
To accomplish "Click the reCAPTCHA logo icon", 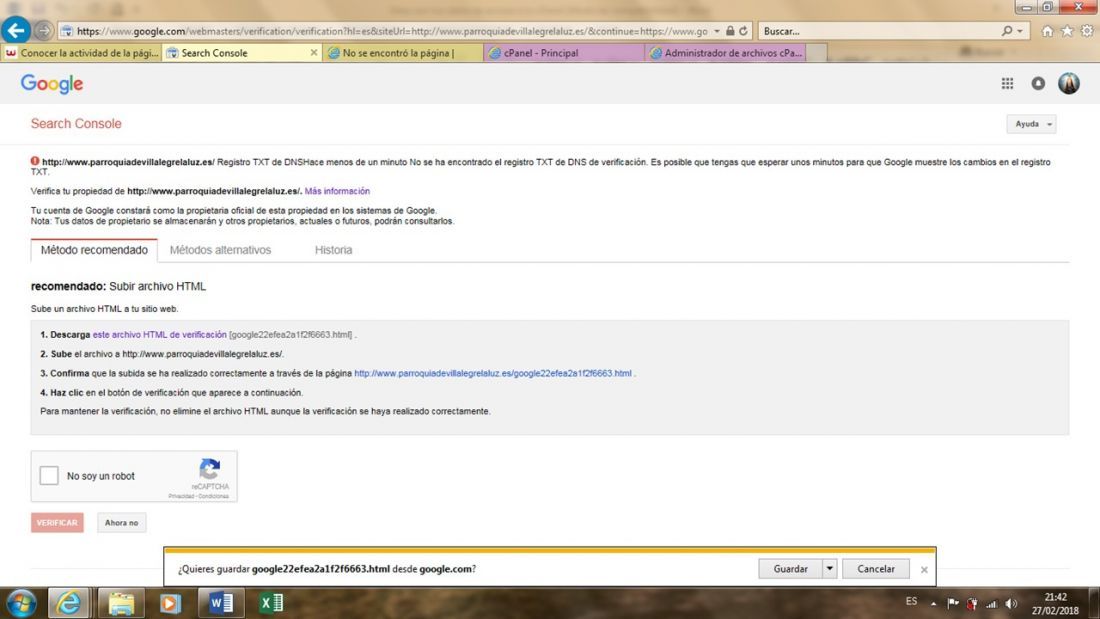I will [210, 468].
